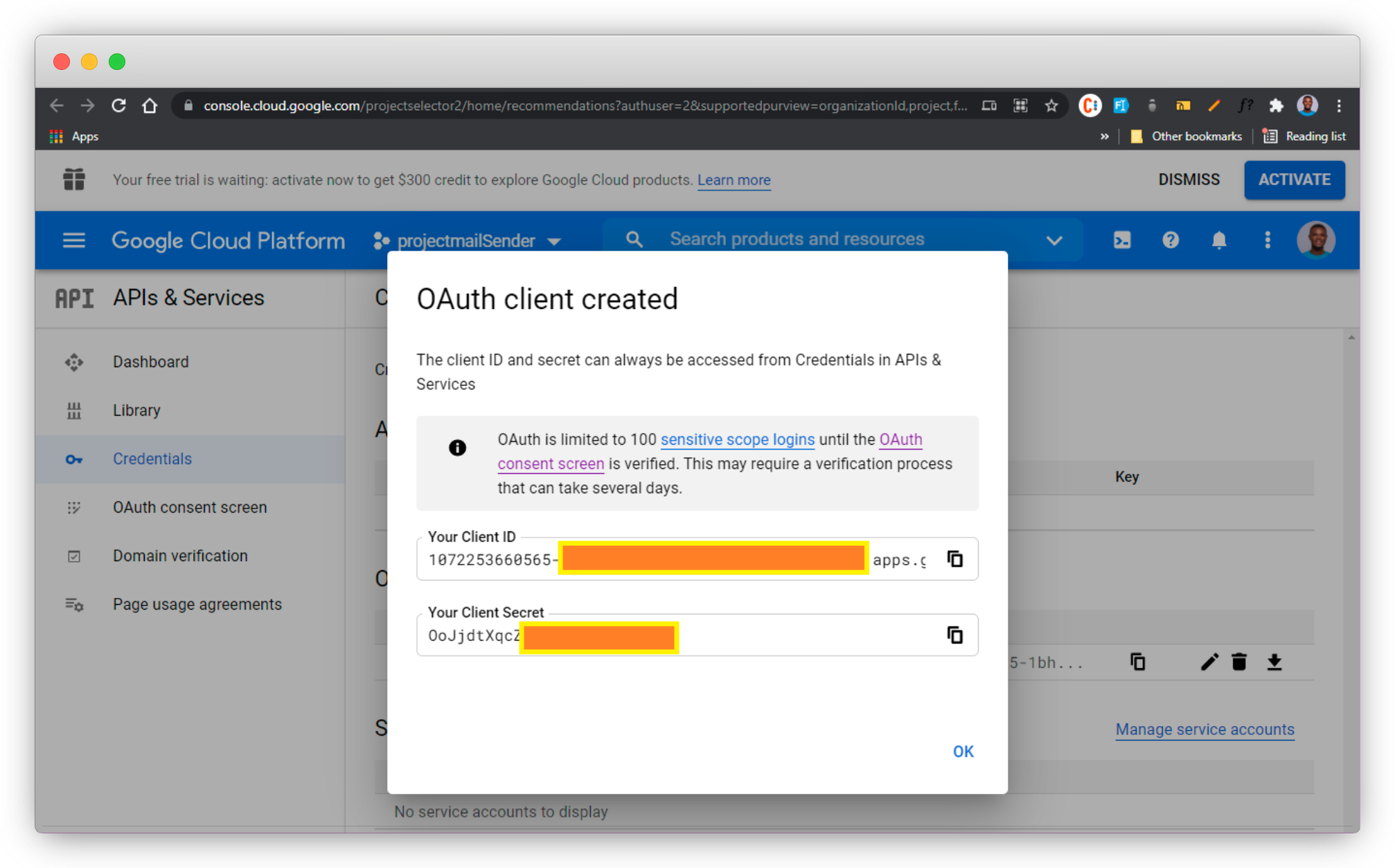Open Page usage agreements
This screenshot has width=1395, height=868.
pyautogui.click(x=190, y=604)
